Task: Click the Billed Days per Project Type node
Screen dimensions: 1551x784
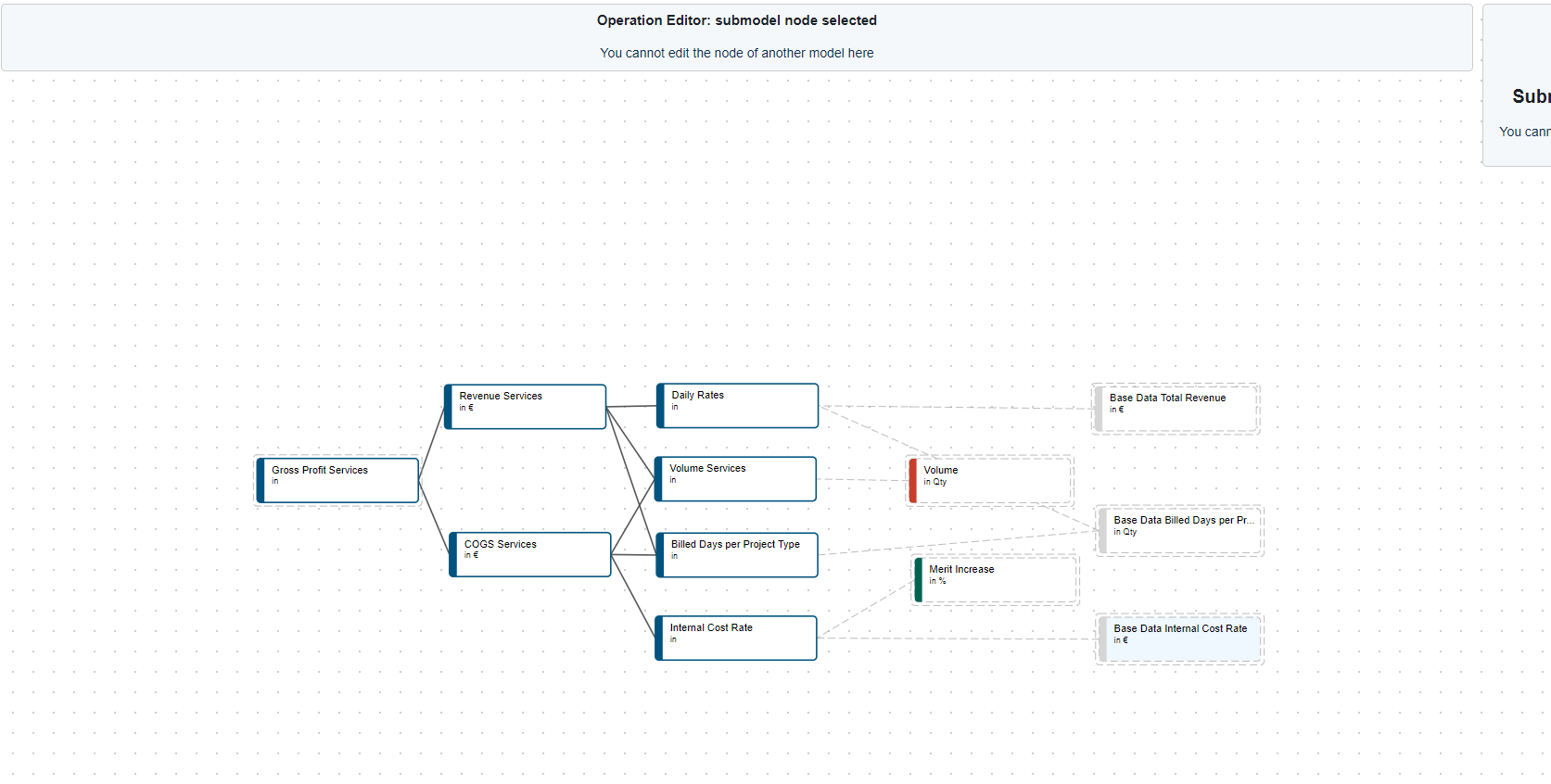Action: [739, 555]
